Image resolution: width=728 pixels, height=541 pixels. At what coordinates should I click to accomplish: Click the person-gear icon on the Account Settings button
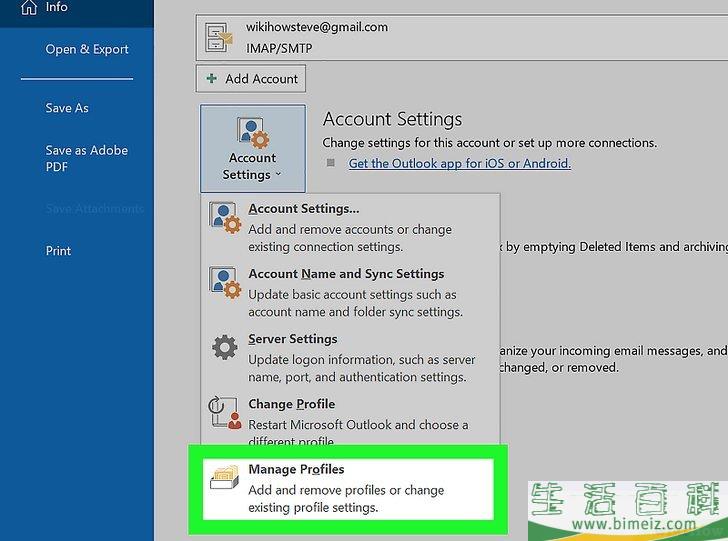253,132
